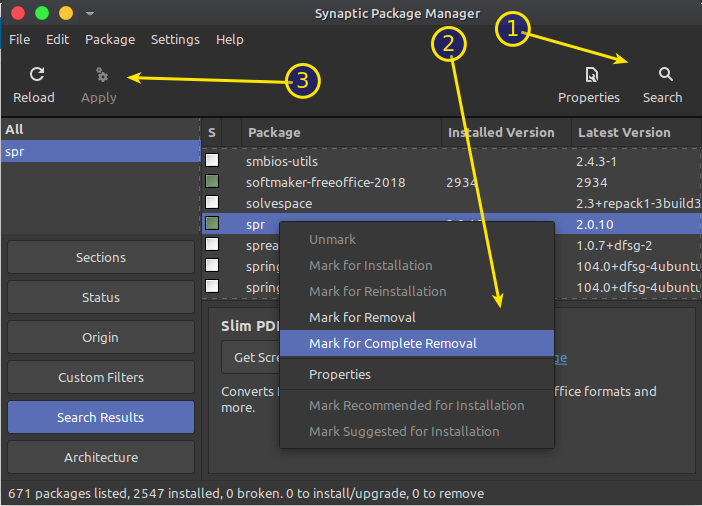Click the spr package name

(x=256, y=225)
